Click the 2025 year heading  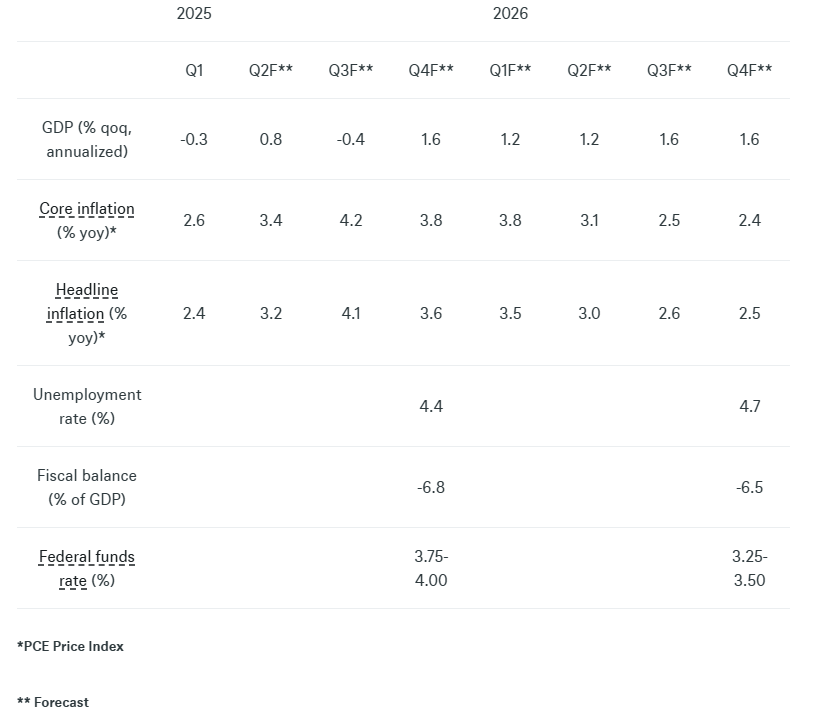(x=194, y=14)
